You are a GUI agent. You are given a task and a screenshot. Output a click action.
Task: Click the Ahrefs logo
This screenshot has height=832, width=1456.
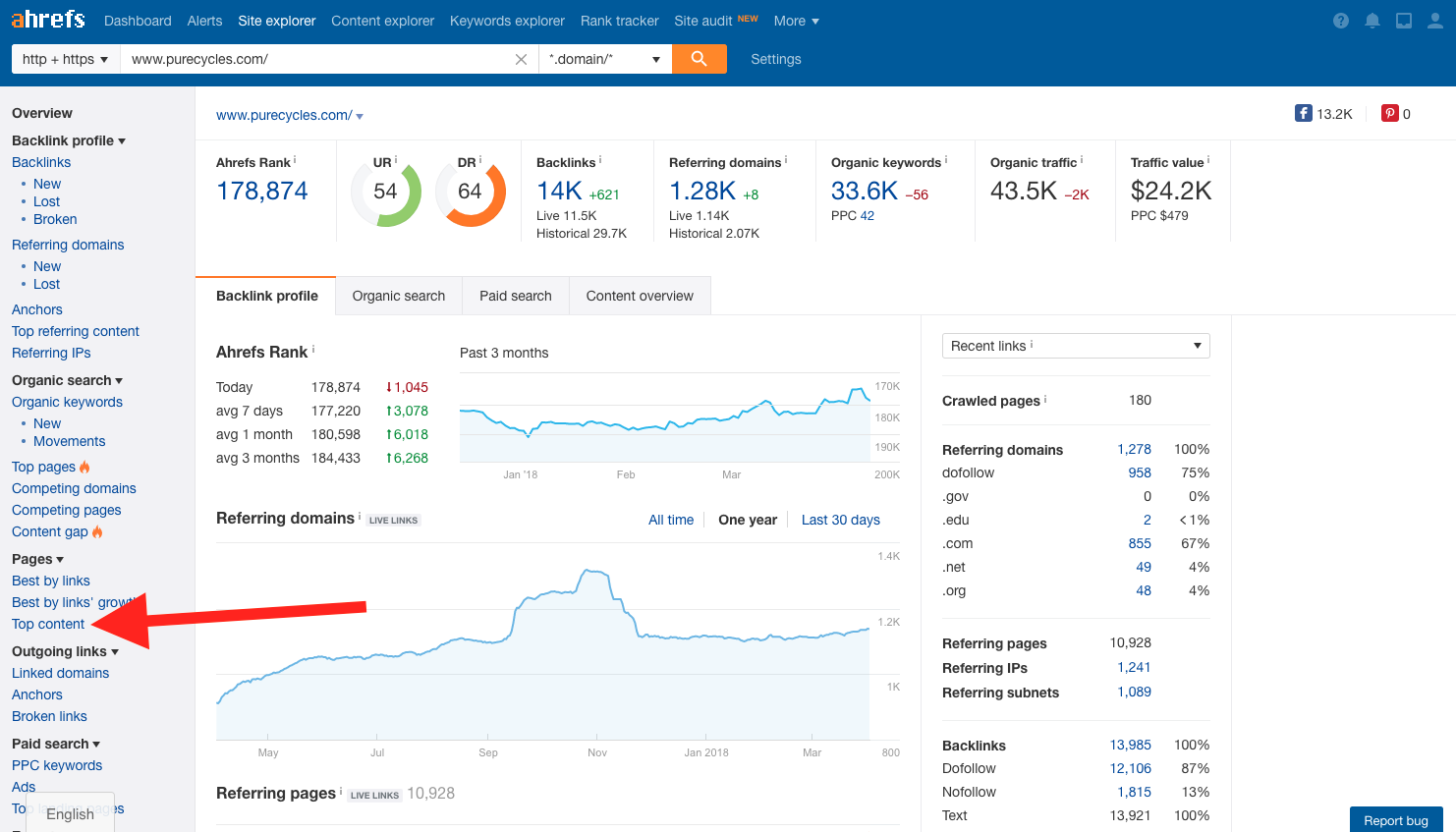pos(47,20)
